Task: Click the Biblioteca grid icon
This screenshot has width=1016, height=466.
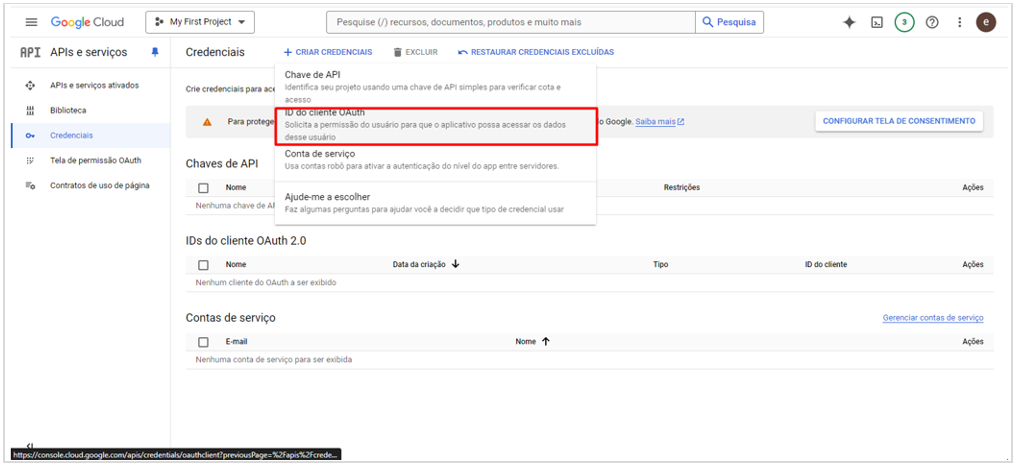Action: point(30,111)
